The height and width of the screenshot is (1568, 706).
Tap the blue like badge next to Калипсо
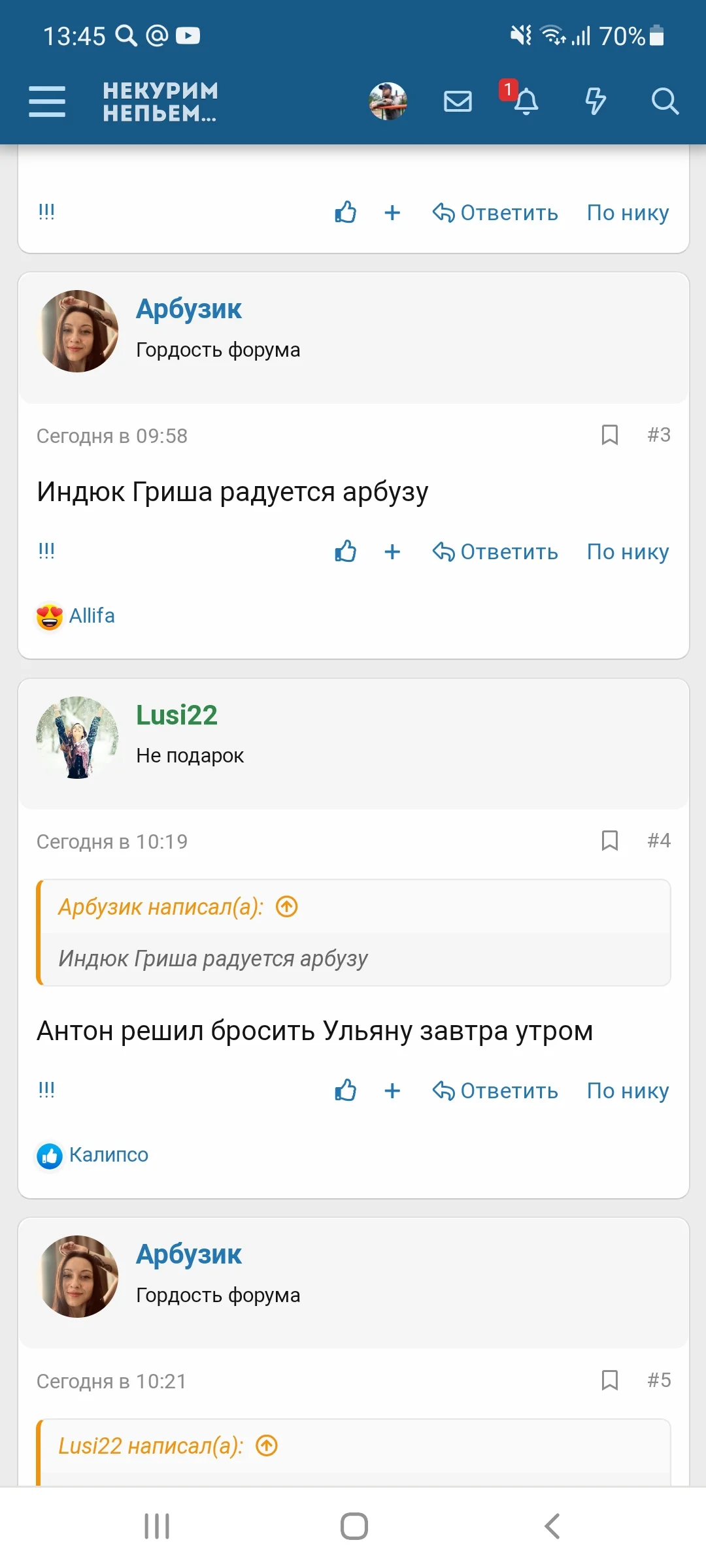click(49, 1154)
